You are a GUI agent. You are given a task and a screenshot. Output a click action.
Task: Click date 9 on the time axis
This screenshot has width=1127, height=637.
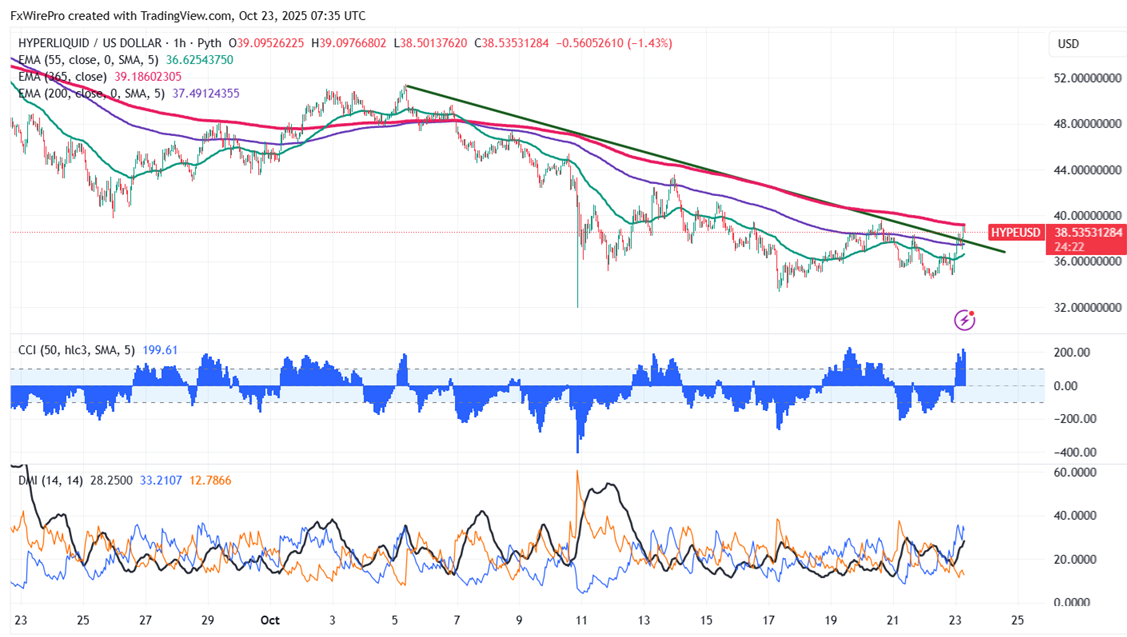pyautogui.click(x=519, y=620)
